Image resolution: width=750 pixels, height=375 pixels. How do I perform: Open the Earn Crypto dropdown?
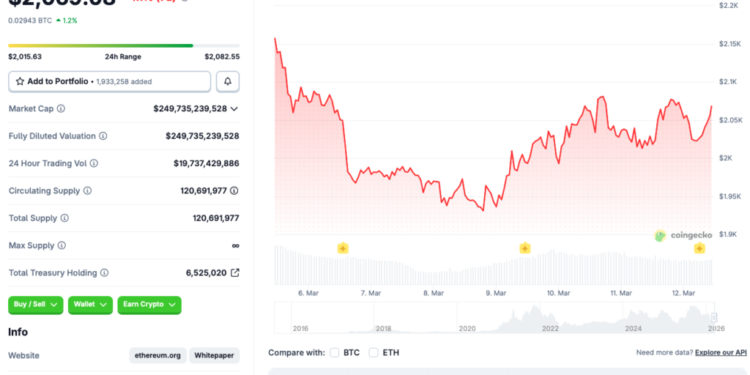coord(149,305)
